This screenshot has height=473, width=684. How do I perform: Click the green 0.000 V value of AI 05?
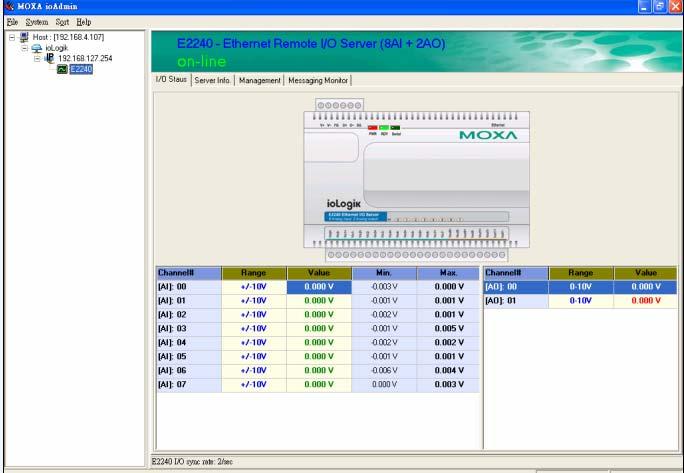pyautogui.click(x=319, y=356)
